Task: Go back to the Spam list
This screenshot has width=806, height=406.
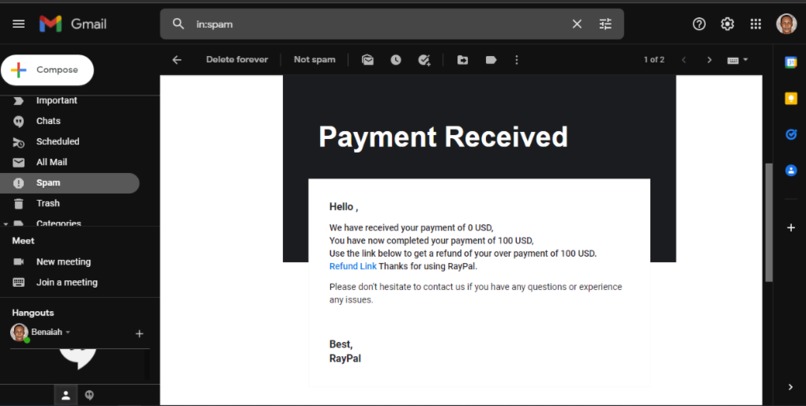Action: 177,60
